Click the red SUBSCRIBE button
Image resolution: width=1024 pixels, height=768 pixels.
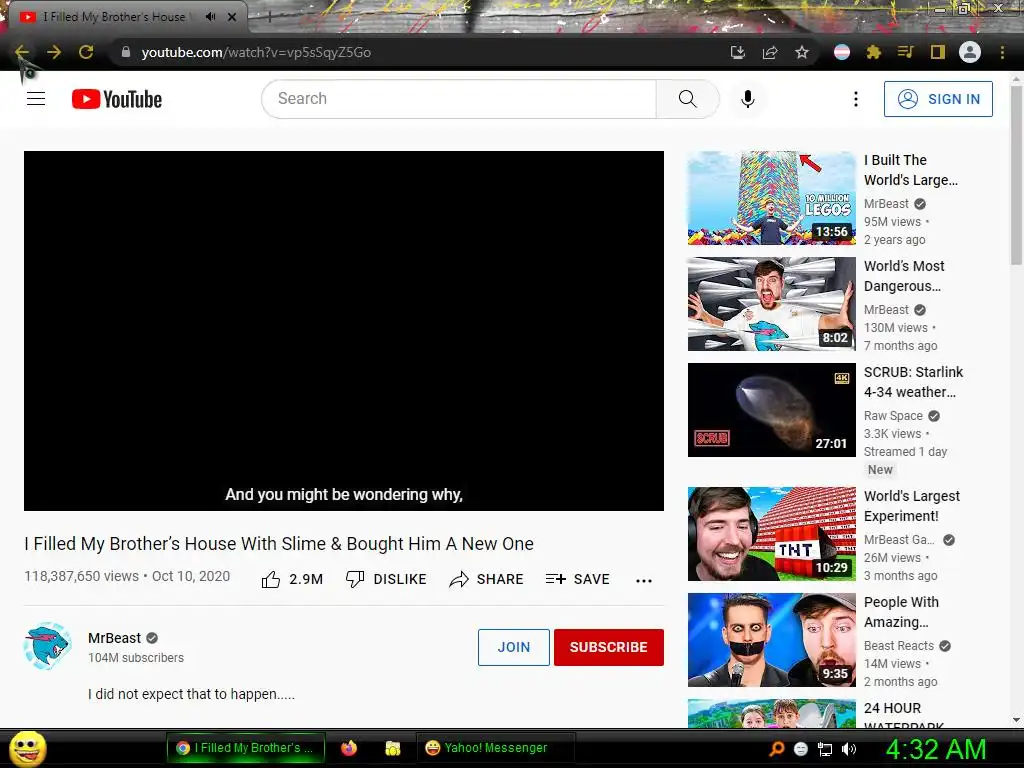609,647
